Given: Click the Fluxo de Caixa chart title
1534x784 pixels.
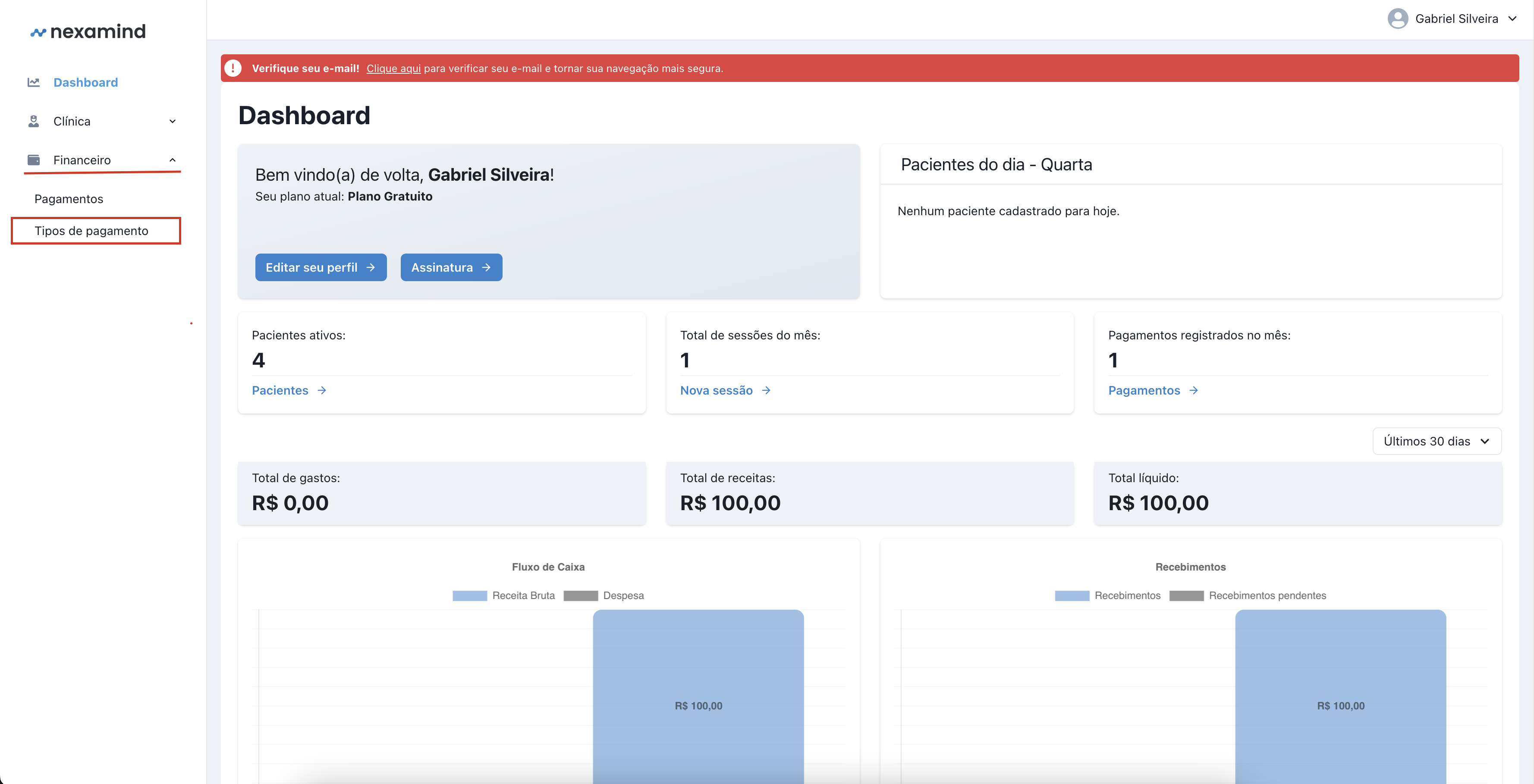Looking at the screenshot, I should (548, 568).
